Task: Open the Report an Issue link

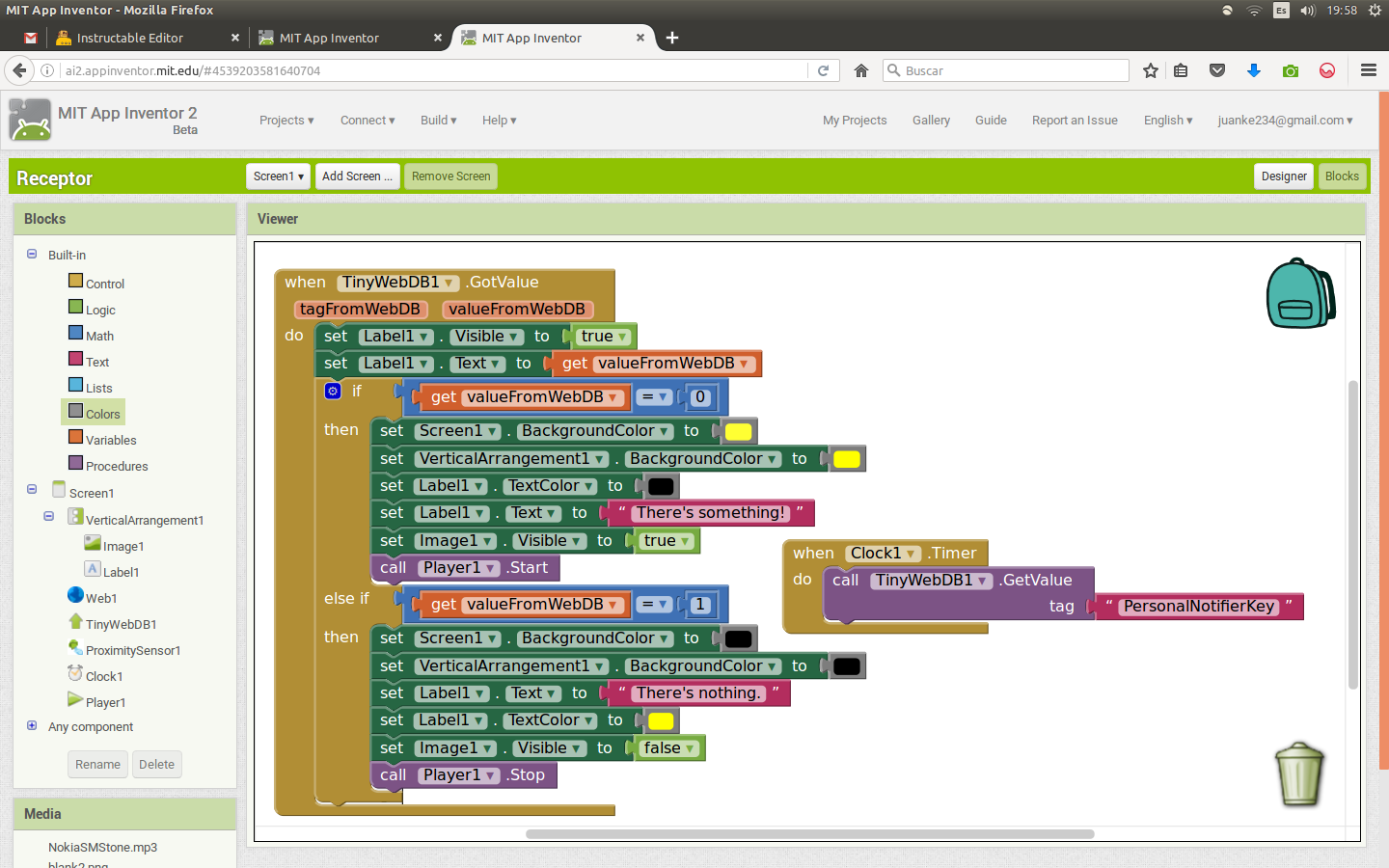Action: click(x=1075, y=121)
